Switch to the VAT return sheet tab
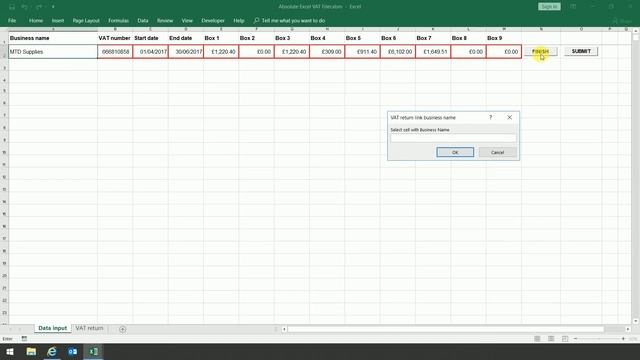The height and width of the screenshot is (360, 640). [89, 329]
